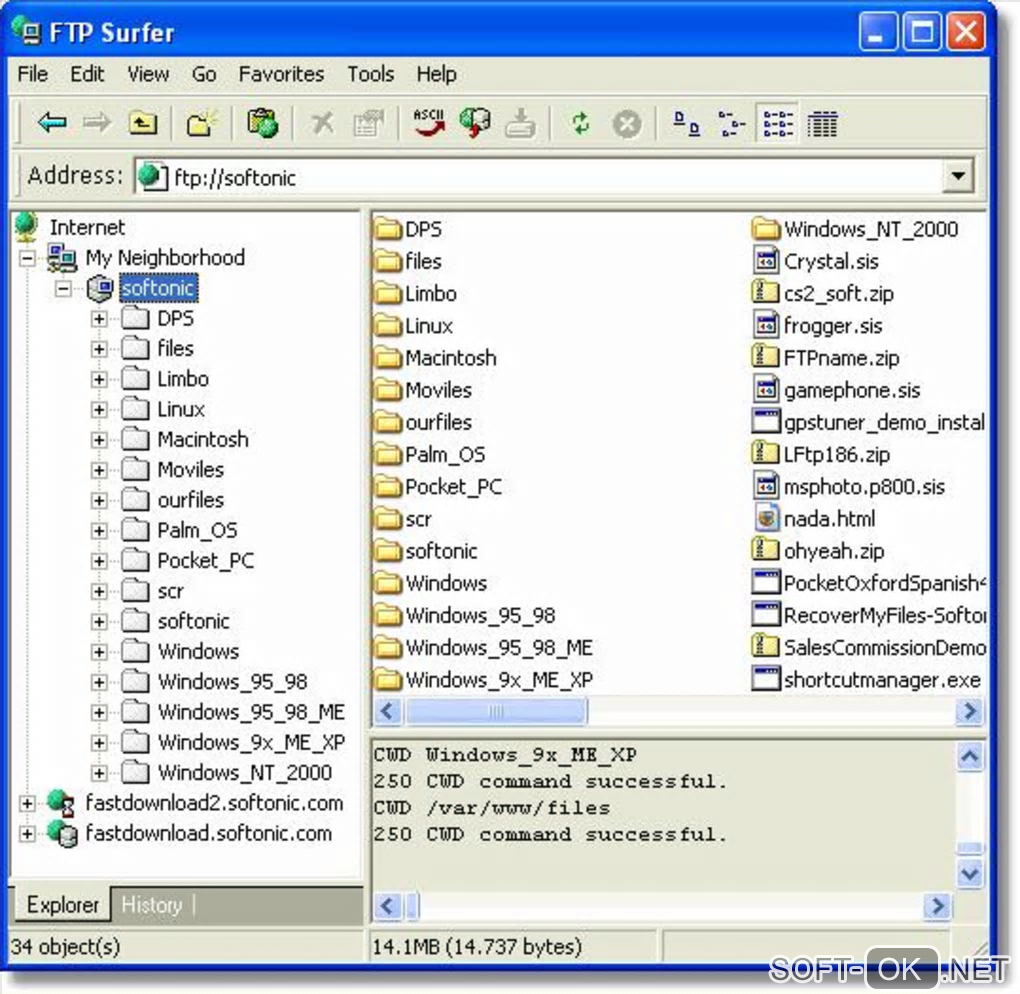Click the log pane scroll down arrow
1020x994 pixels.
coord(969,872)
